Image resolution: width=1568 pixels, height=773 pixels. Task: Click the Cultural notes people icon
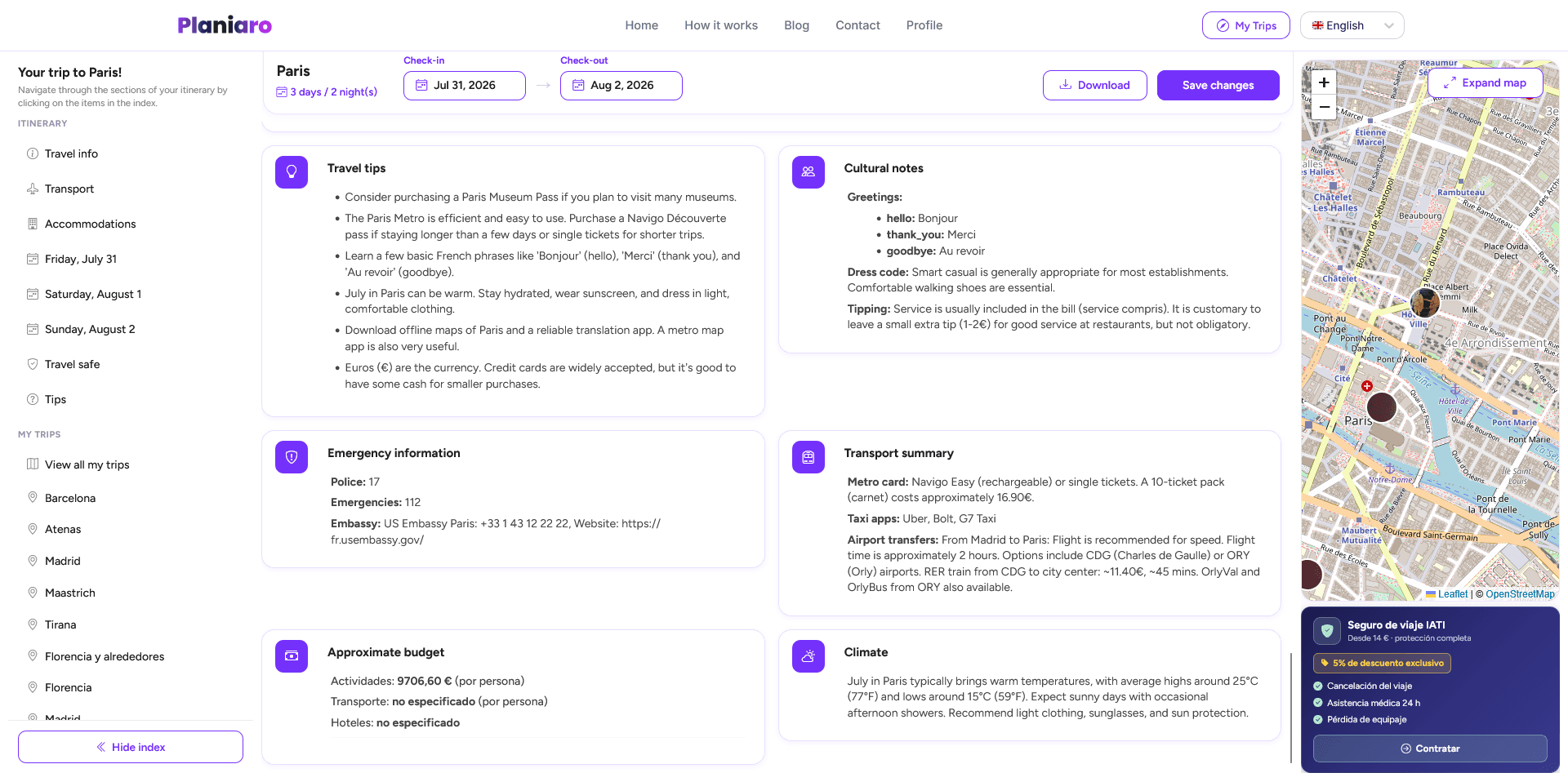click(x=808, y=172)
